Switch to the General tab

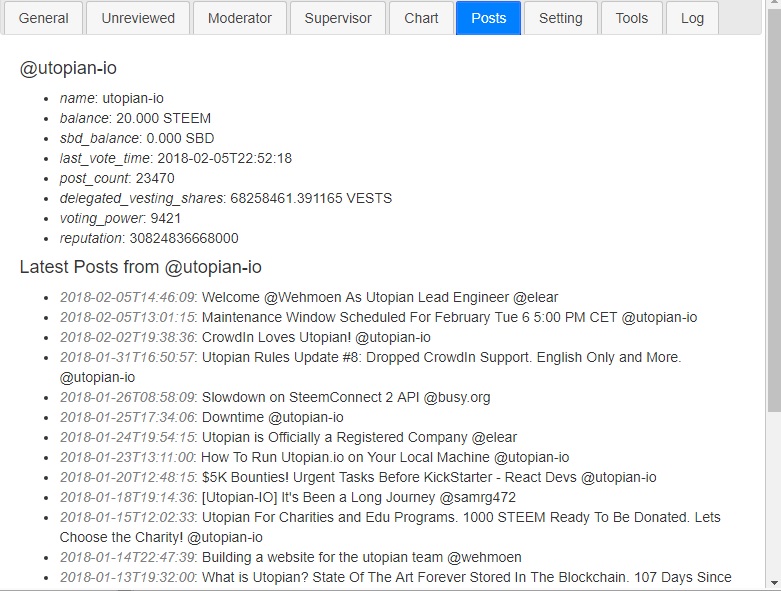pyautogui.click(x=43, y=18)
